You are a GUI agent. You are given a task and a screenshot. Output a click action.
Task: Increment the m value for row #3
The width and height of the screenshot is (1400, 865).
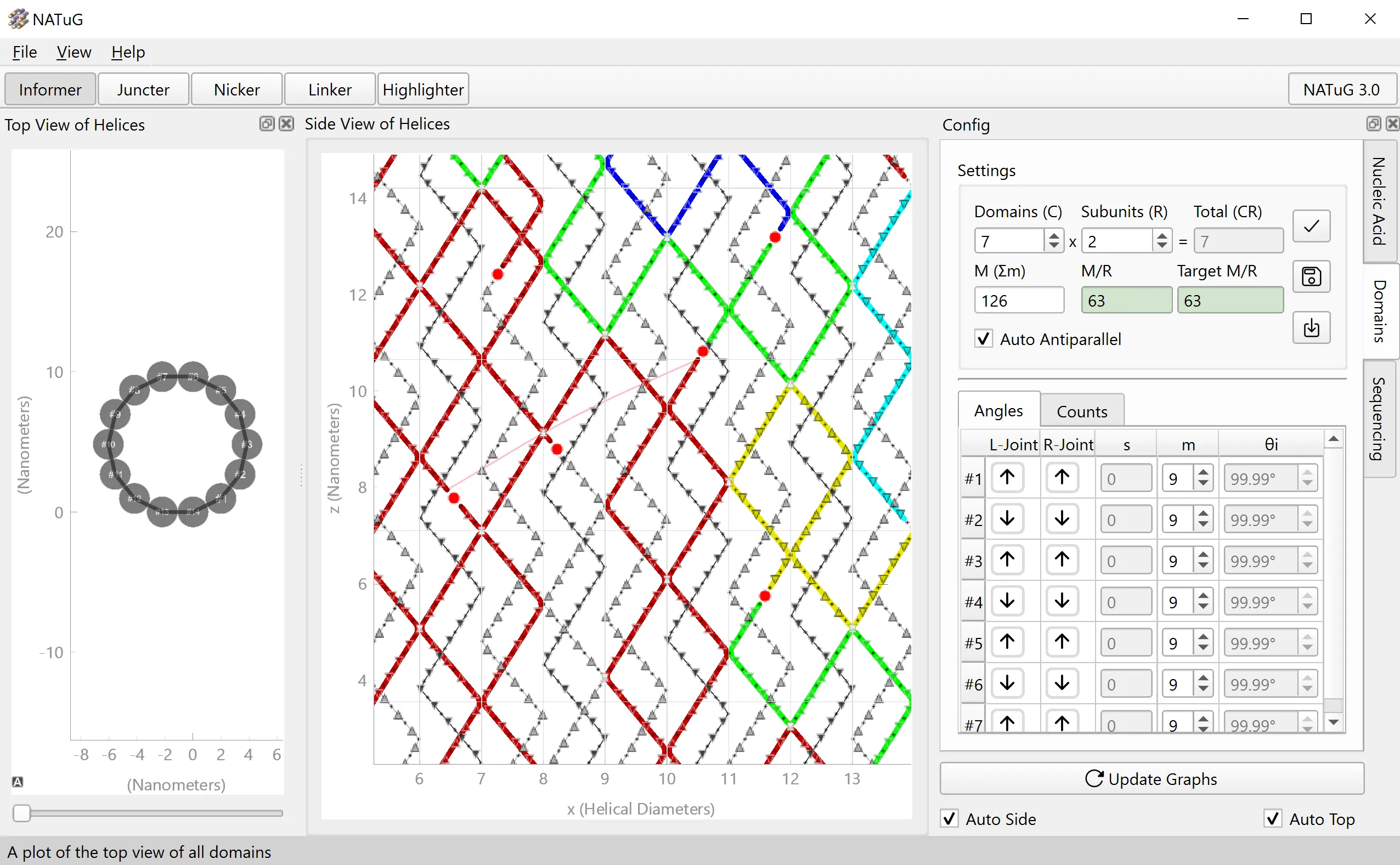1203,555
